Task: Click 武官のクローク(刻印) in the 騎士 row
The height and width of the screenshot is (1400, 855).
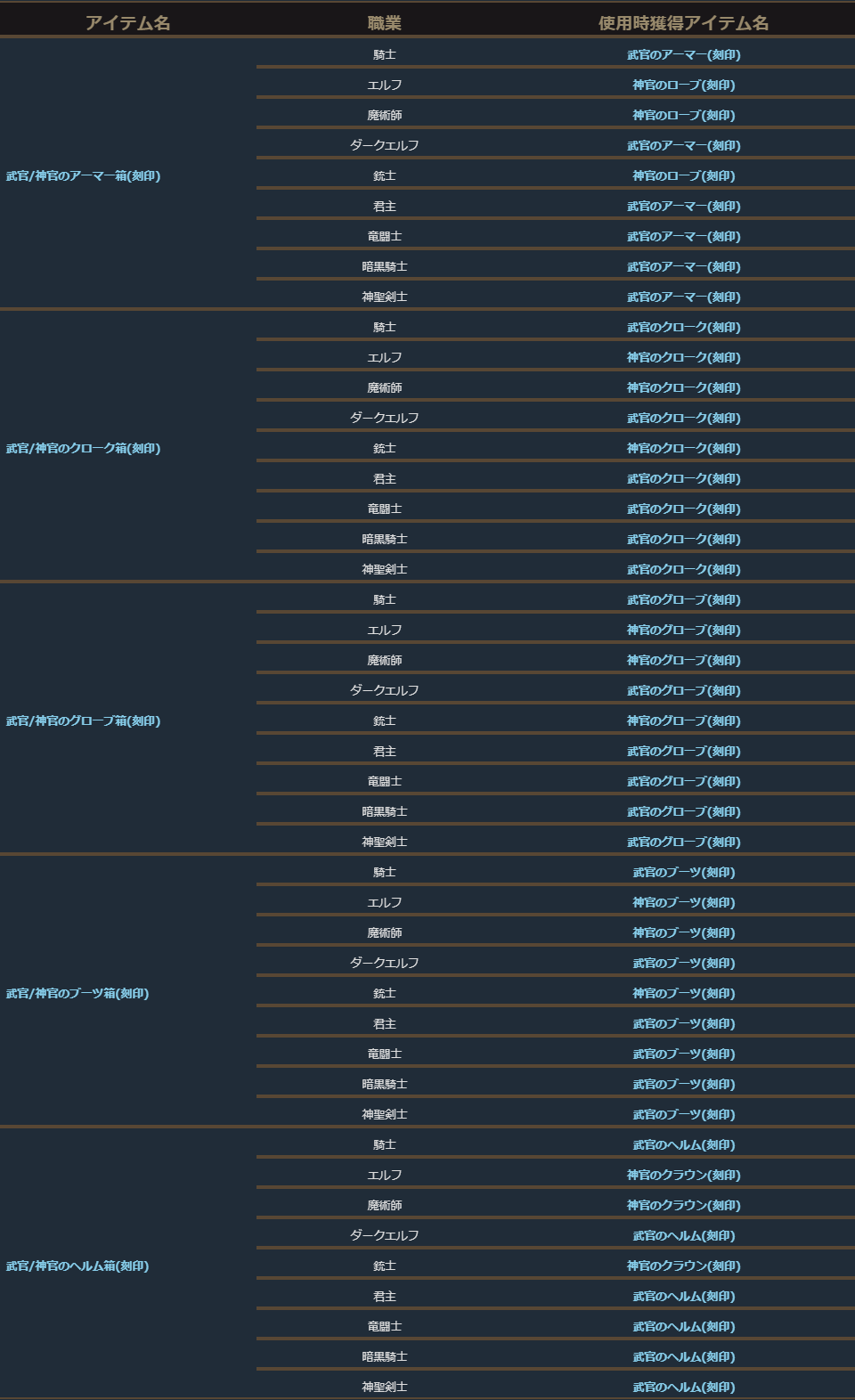Action: click(x=683, y=328)
